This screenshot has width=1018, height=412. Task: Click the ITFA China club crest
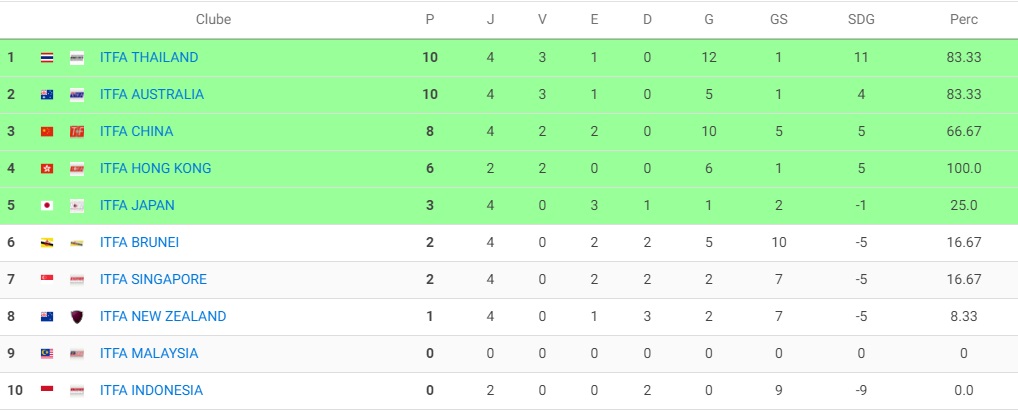[x=77, y=132]
